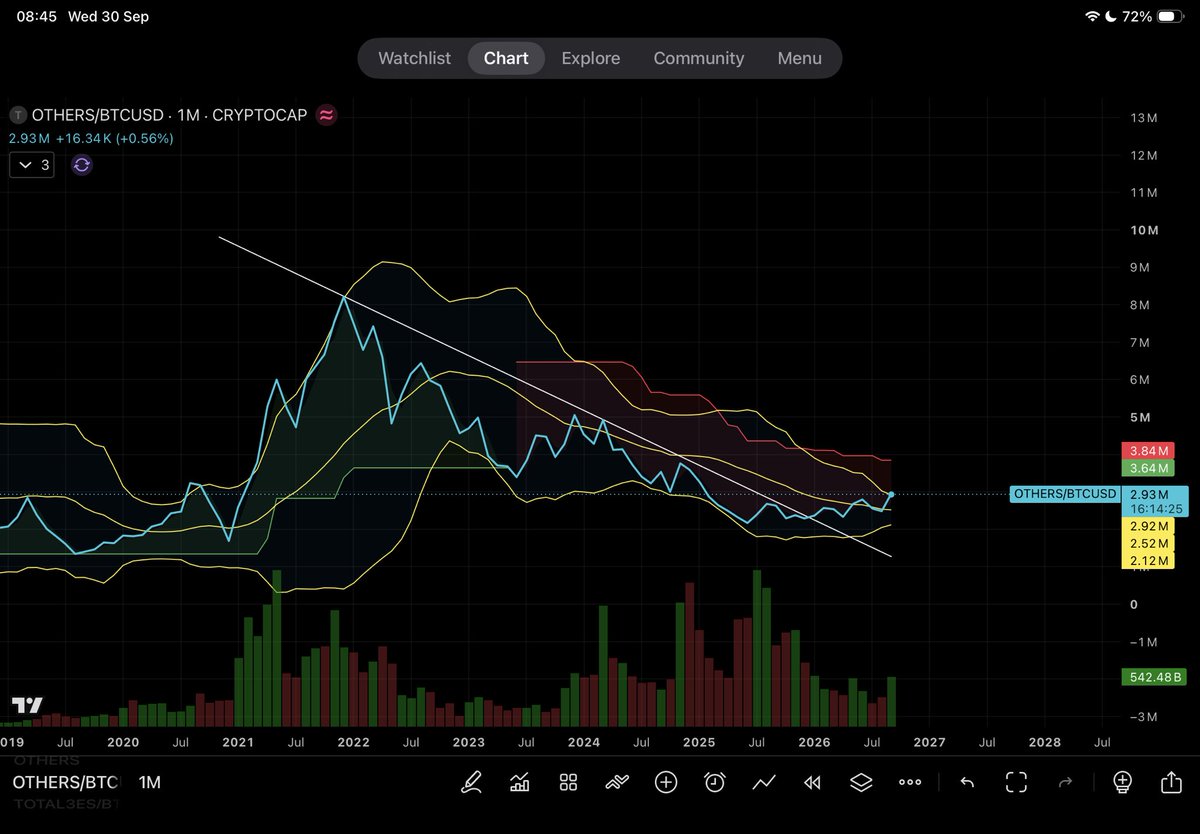Go to the Explore tab
Image resolution: width=1200 pixels, height=834 pixels.
590,58
